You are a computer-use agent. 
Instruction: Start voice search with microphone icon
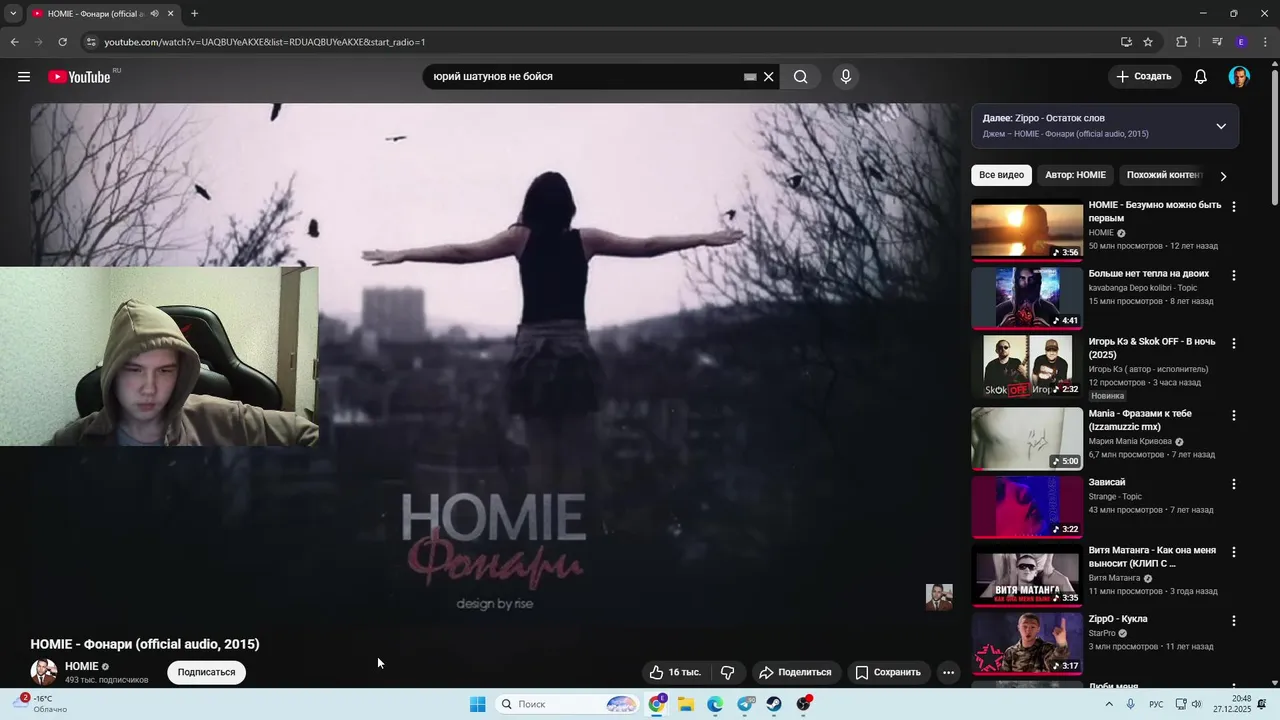tap(846, 77)
